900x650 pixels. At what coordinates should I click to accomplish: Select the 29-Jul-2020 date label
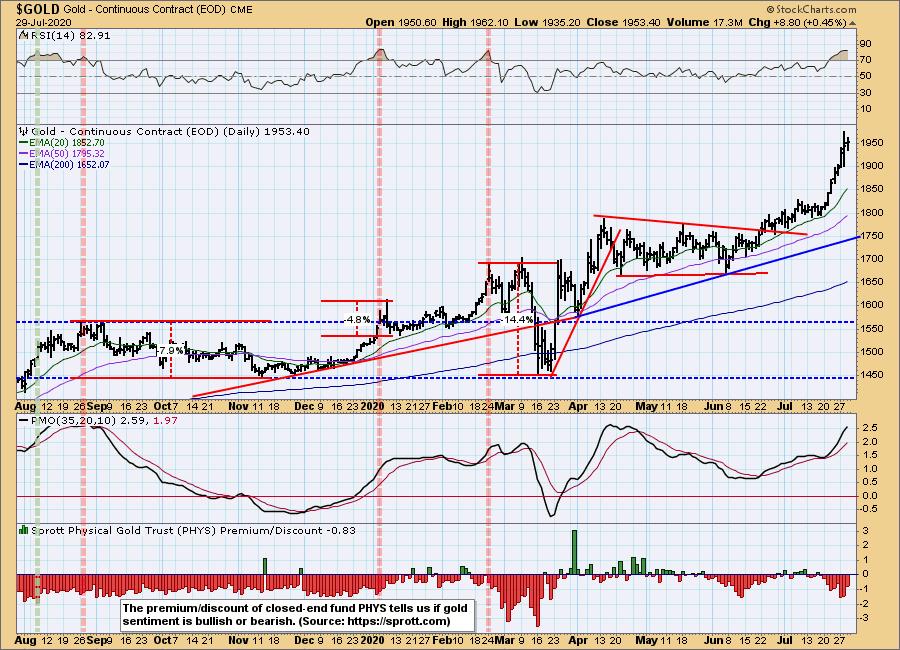[x=44, y=22]
